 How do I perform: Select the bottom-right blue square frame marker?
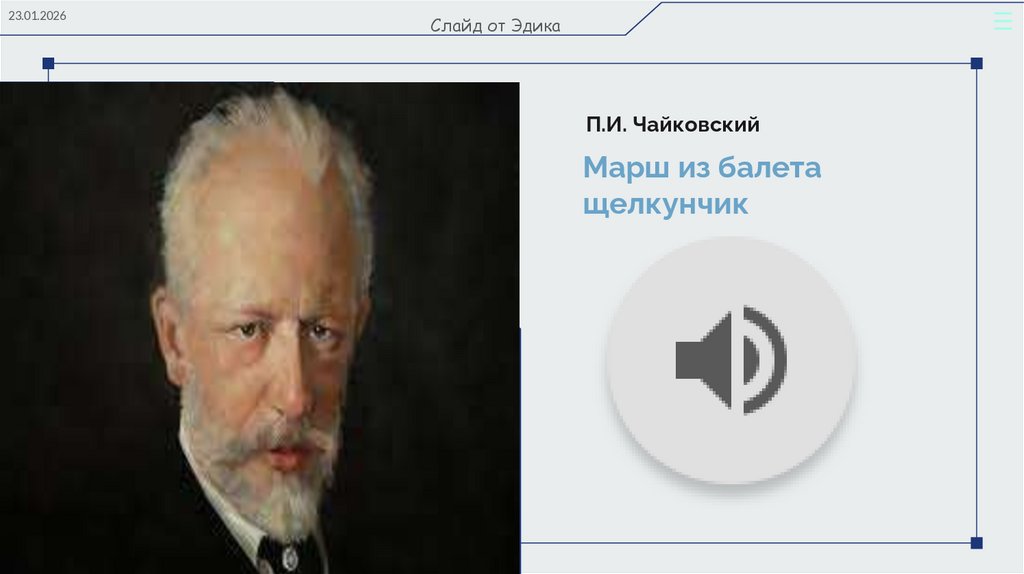coord(976,543)
